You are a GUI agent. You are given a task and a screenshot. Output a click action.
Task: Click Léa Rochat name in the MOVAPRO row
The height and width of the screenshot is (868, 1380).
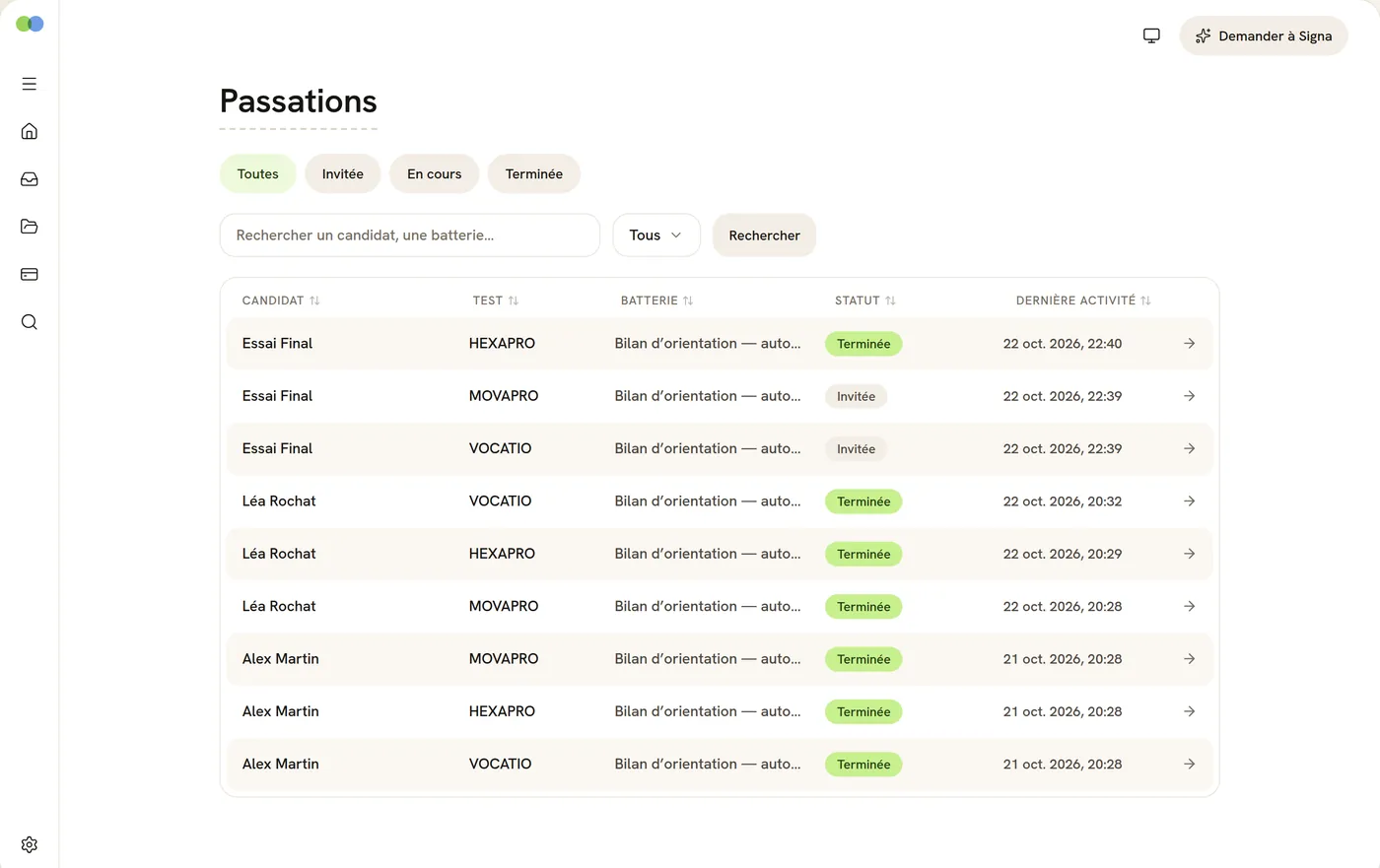tap(279, 606)
